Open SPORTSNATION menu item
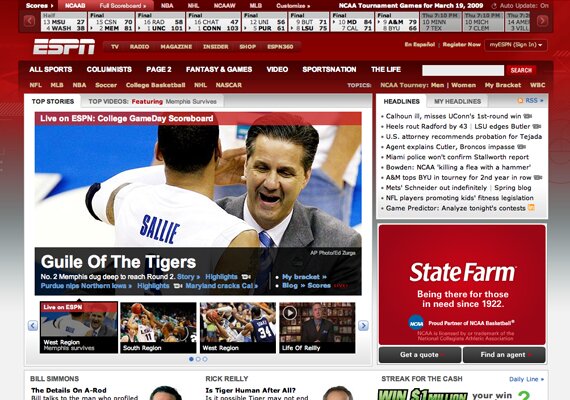The image size is (570, 400). coord(329,69)
